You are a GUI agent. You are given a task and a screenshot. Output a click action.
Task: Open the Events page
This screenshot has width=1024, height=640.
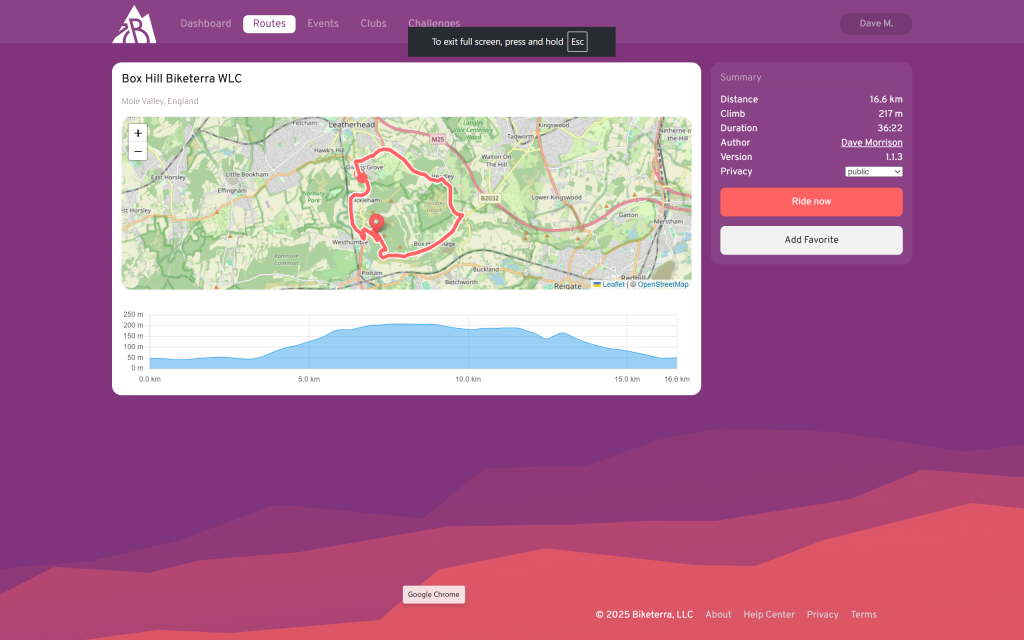(x=322, y=24)
